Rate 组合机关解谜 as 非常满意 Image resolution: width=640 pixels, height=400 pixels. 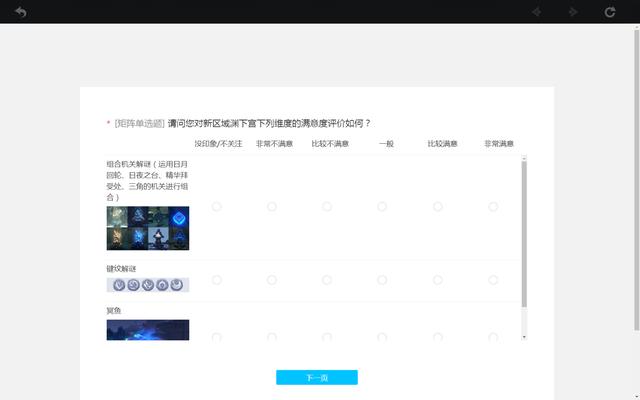(493, 207)
